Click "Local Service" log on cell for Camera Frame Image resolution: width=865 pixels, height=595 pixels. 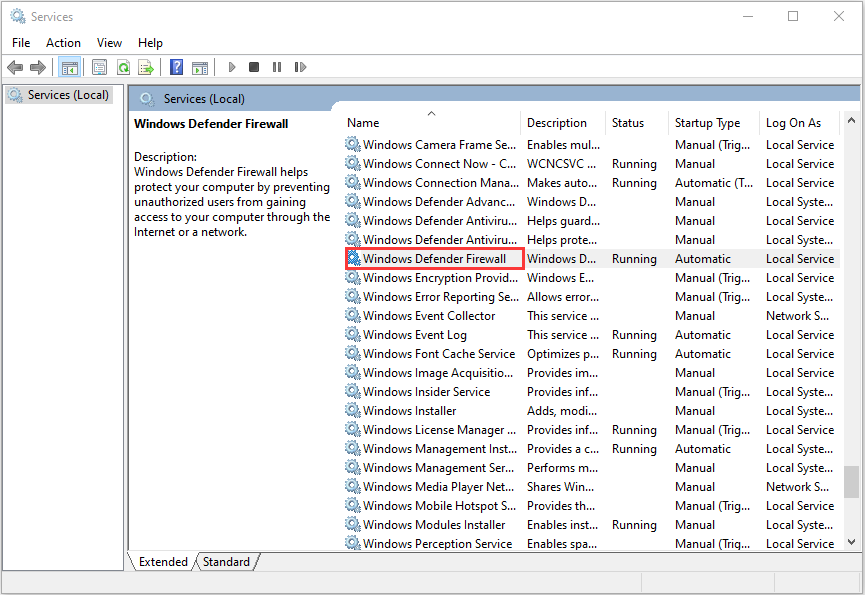click(x=800, y=144)
